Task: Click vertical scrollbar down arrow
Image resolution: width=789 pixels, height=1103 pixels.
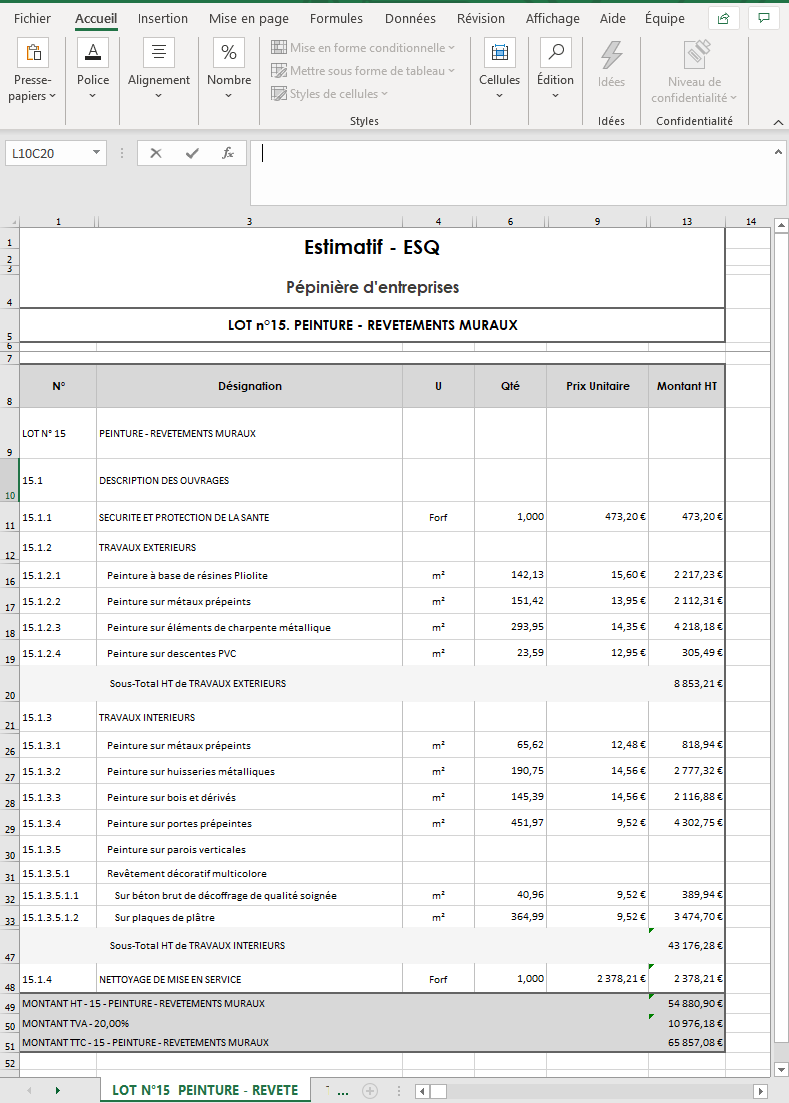Action: point(781,1069)
